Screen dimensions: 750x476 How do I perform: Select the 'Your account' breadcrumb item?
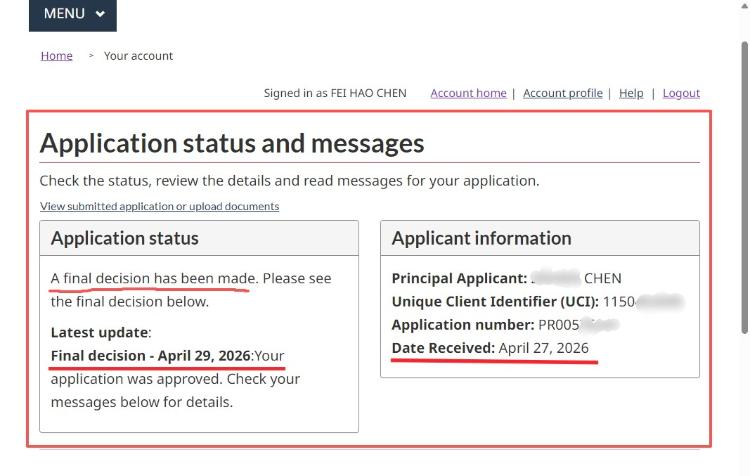[138, 56]
